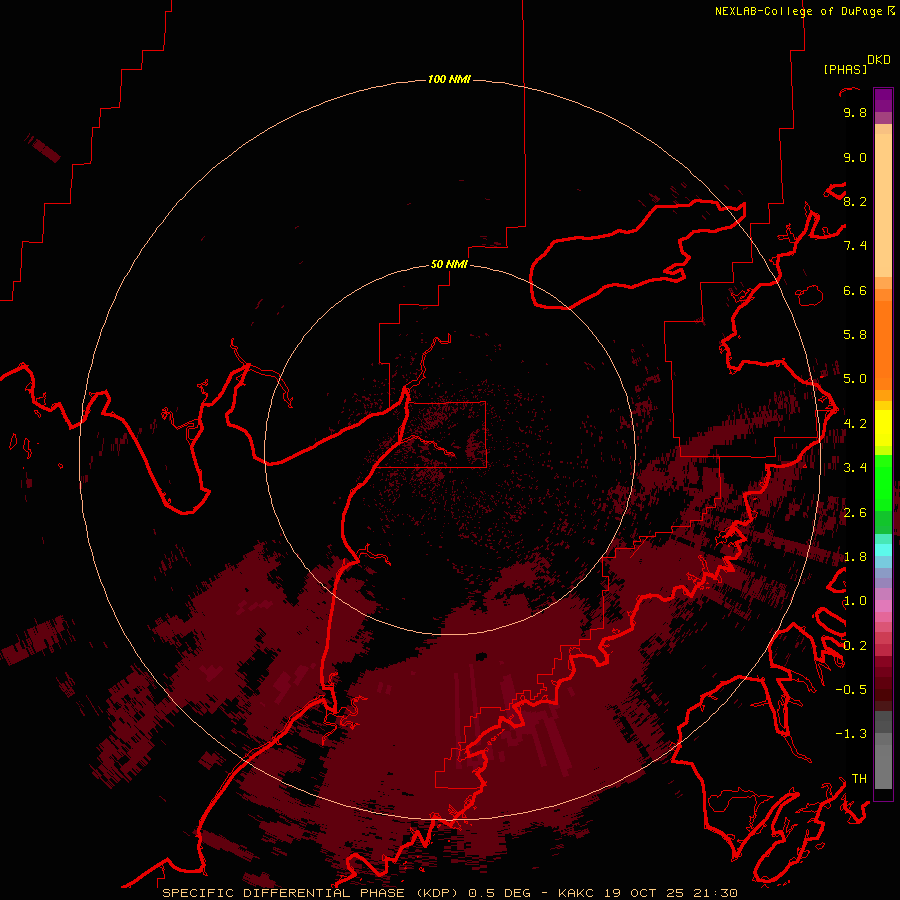The width and height of the screenshot is (900, 900).
Task: Click the 5.0 value on the color scale
Action: pos(855,379)
